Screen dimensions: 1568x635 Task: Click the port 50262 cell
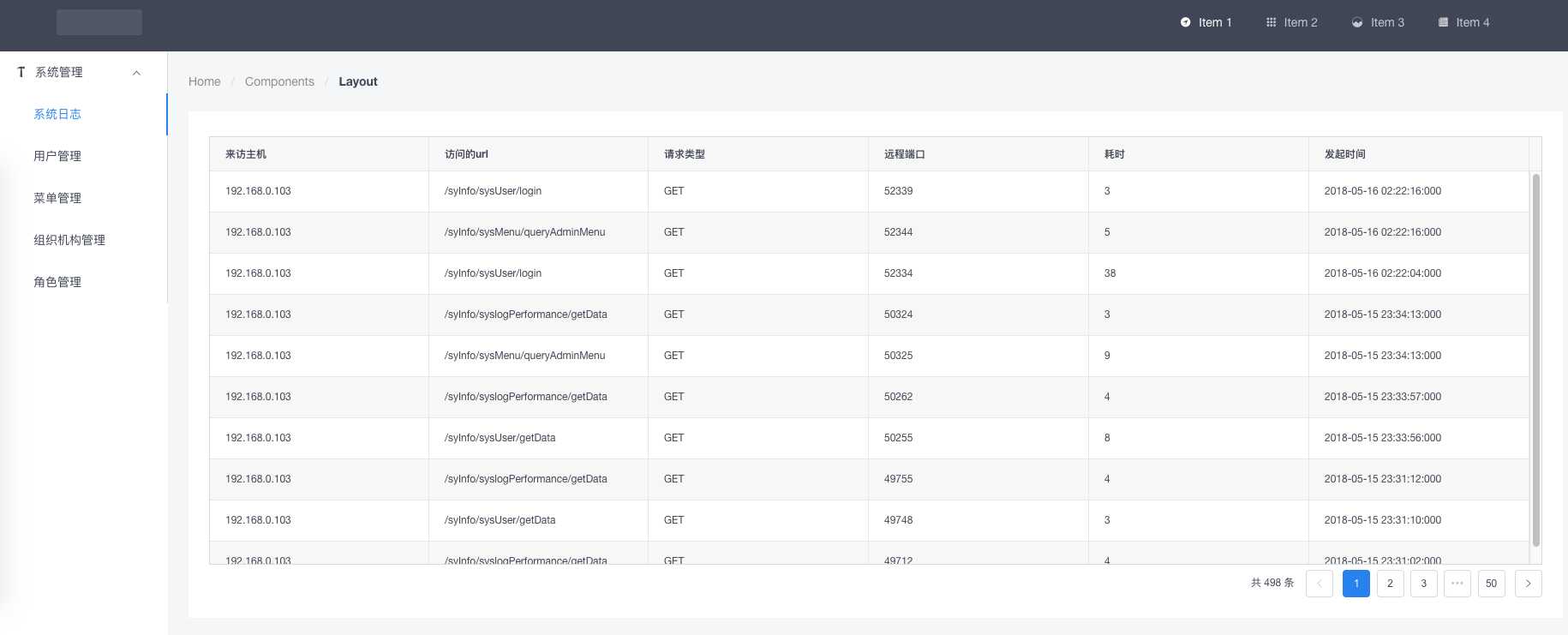[979, 397]
